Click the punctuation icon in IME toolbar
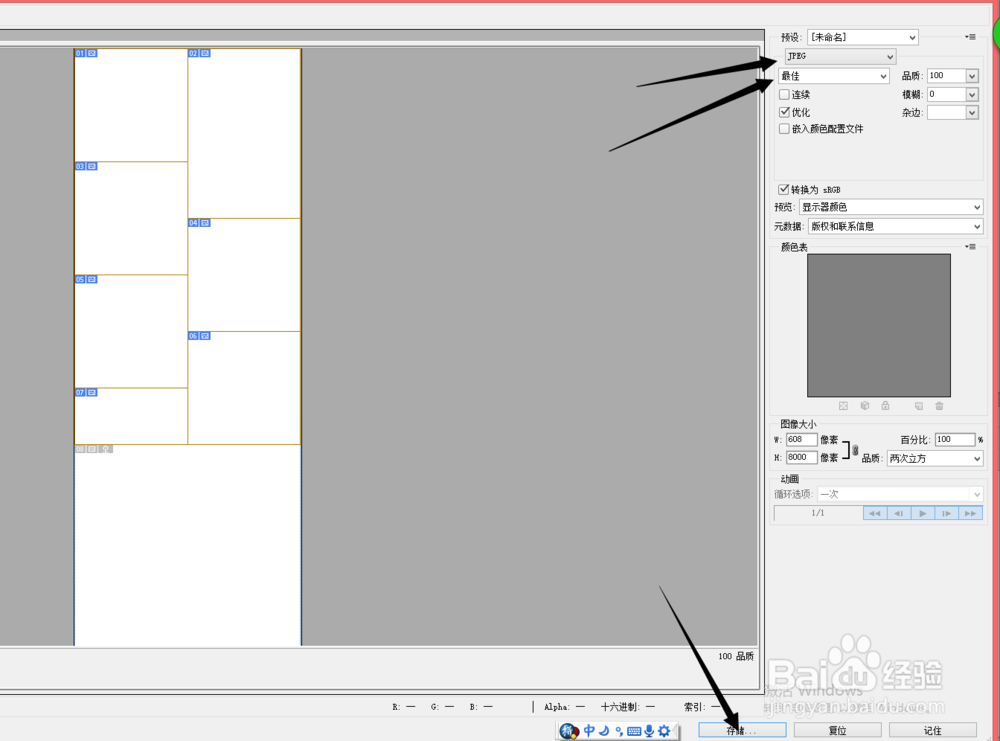 [x=619, y=731]
